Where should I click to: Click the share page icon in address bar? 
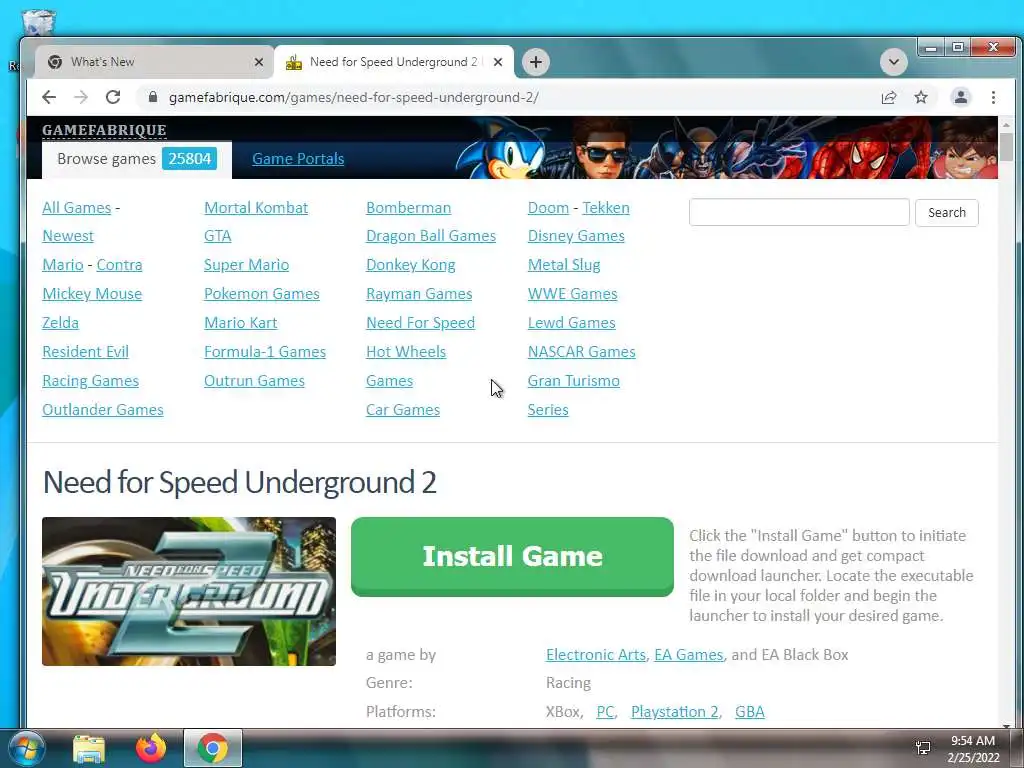(888, 97)
